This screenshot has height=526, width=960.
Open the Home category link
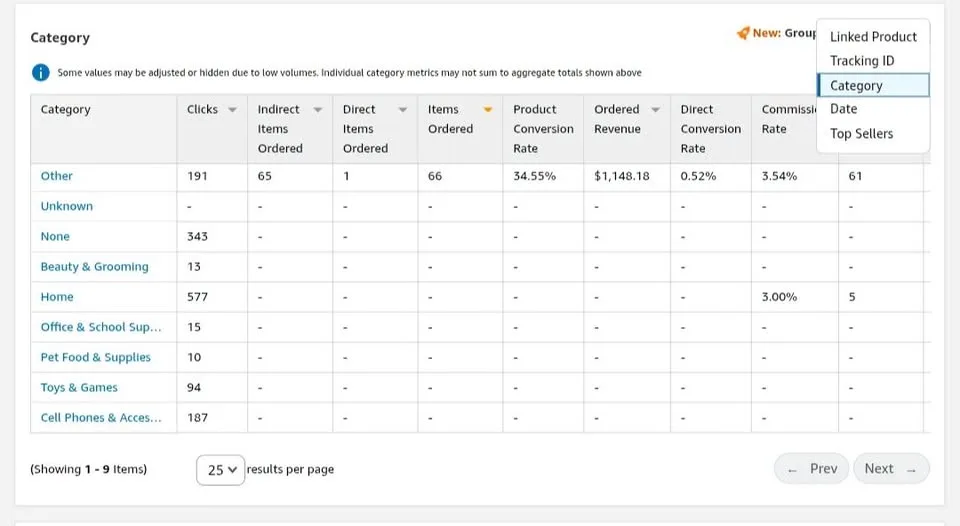57,297
